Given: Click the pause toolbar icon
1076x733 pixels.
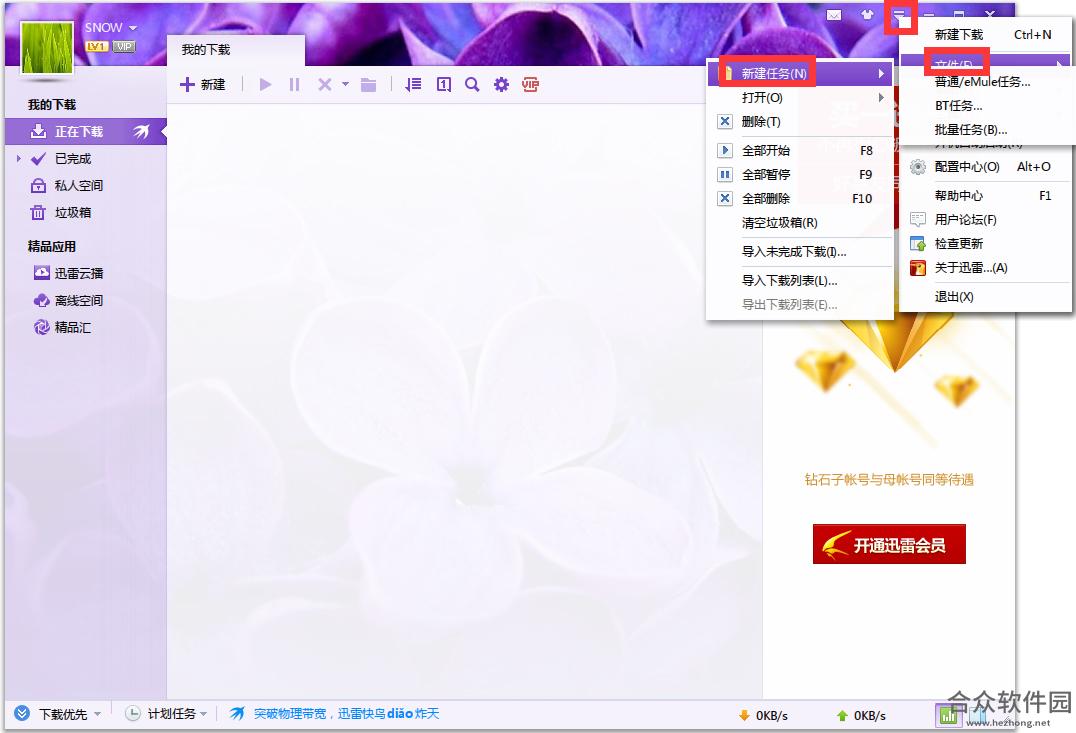Looking at the screenshot, I should [x=294, y=84].
